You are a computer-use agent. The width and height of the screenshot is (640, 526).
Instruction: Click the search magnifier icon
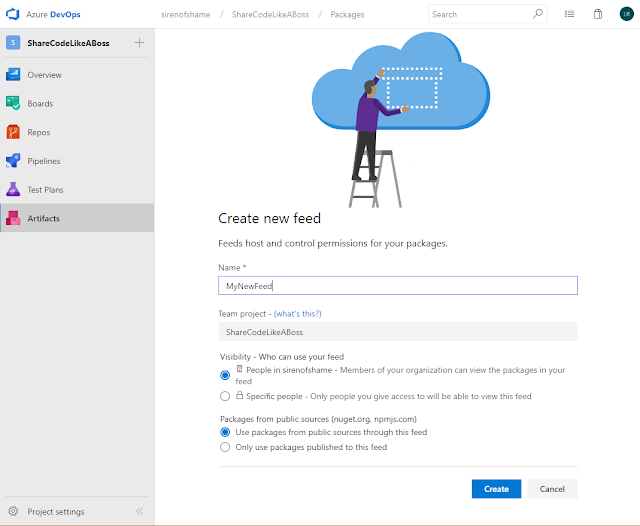538,14
